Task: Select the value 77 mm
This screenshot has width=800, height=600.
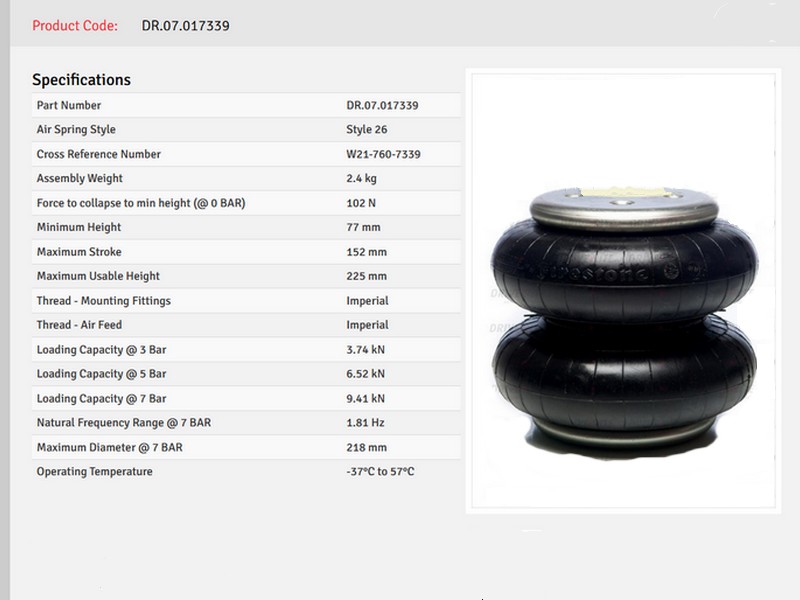Action: pyautogui.click(x=363, y=227)
